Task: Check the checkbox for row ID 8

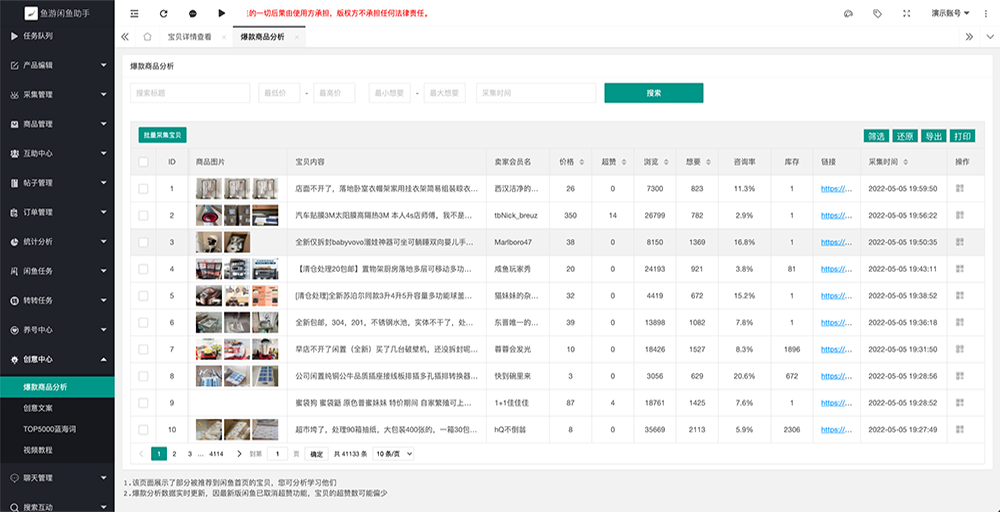Action: point(143,376)
